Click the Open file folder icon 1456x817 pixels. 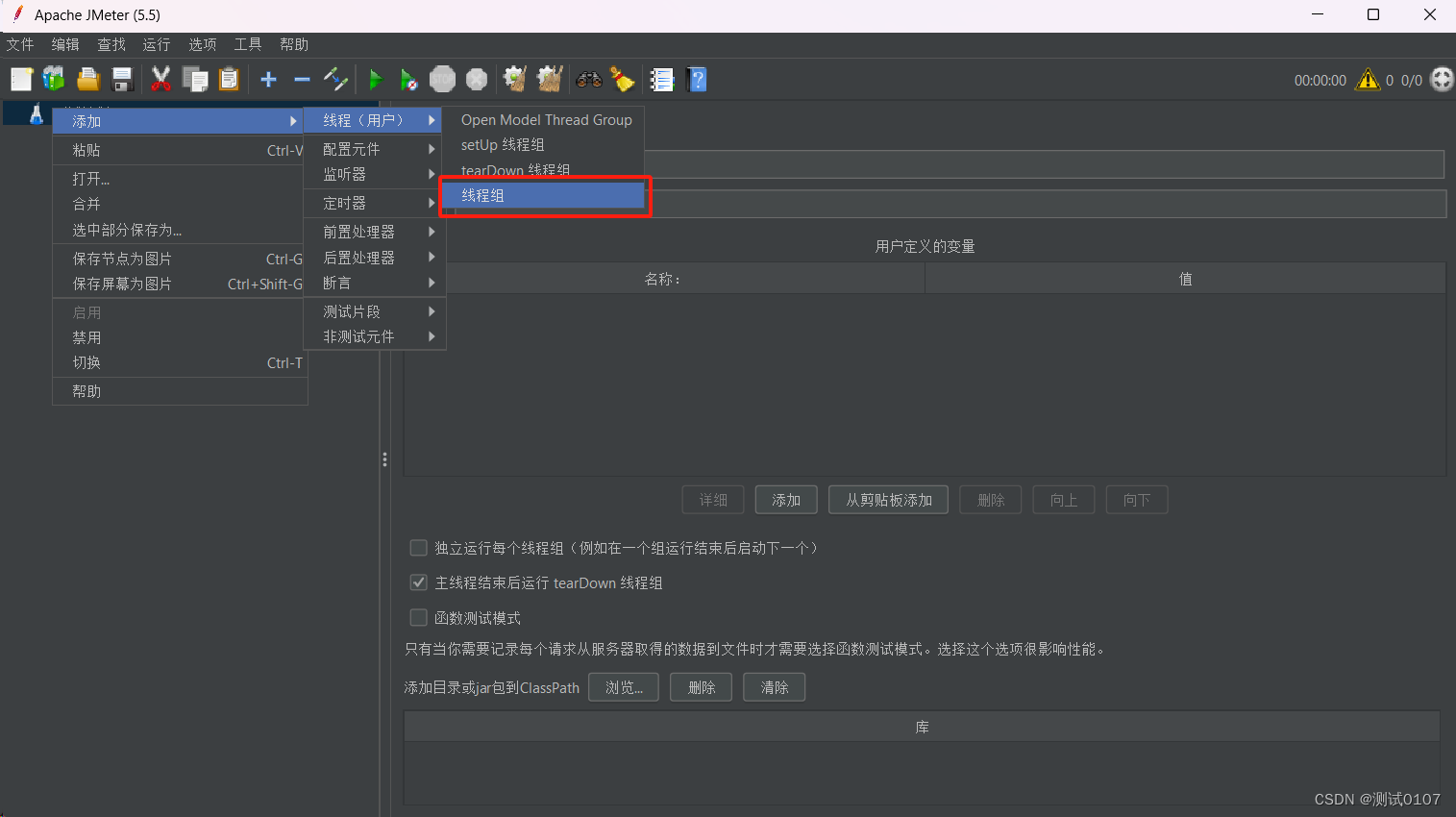click(88, 80)
